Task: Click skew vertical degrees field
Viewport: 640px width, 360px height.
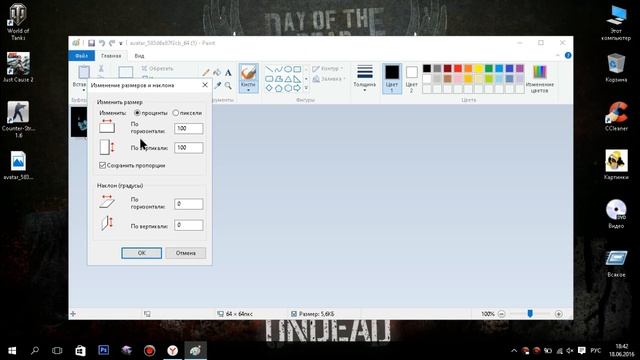Action: (x=189, y=225)
